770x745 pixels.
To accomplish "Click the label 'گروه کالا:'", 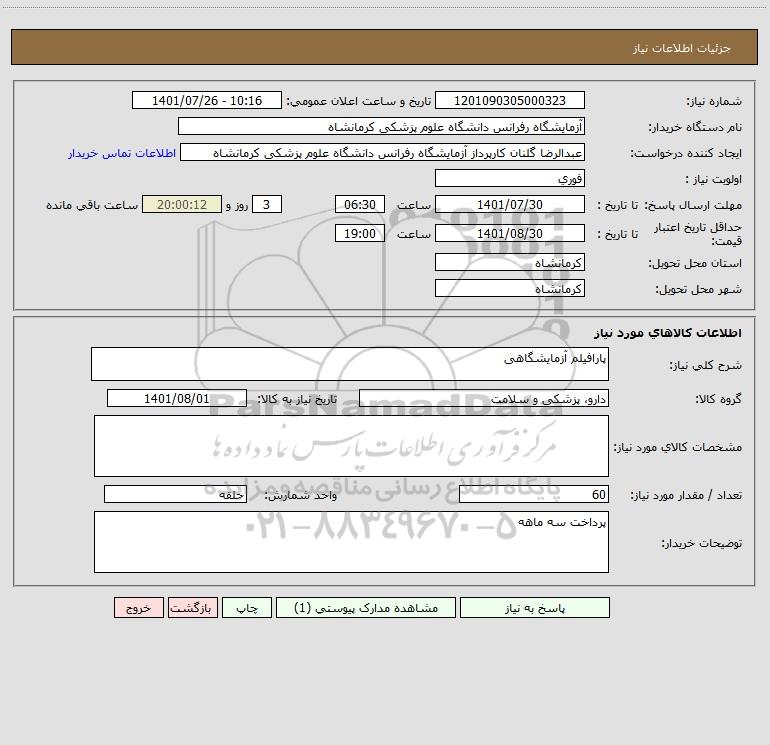I will pos(718,399).
